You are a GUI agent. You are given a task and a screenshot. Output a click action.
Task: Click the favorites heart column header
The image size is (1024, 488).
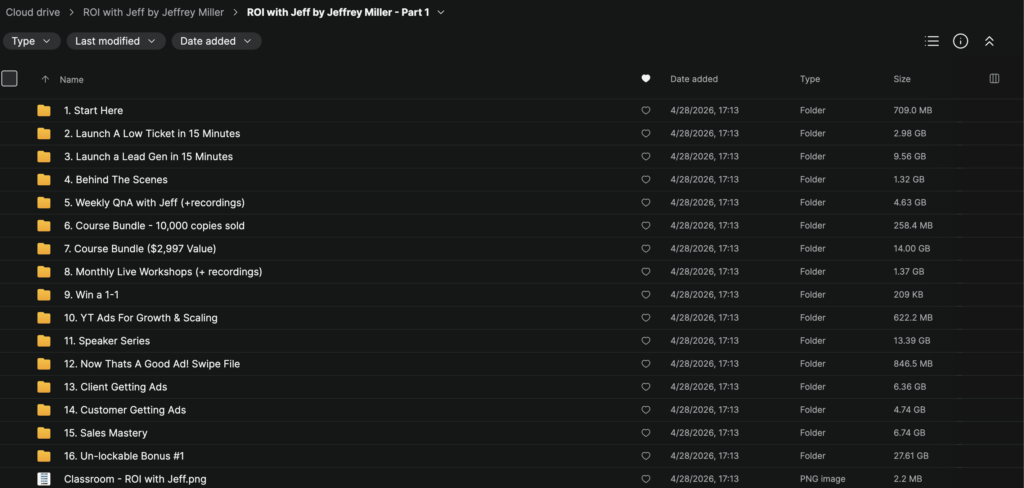[x=646, y=79]
